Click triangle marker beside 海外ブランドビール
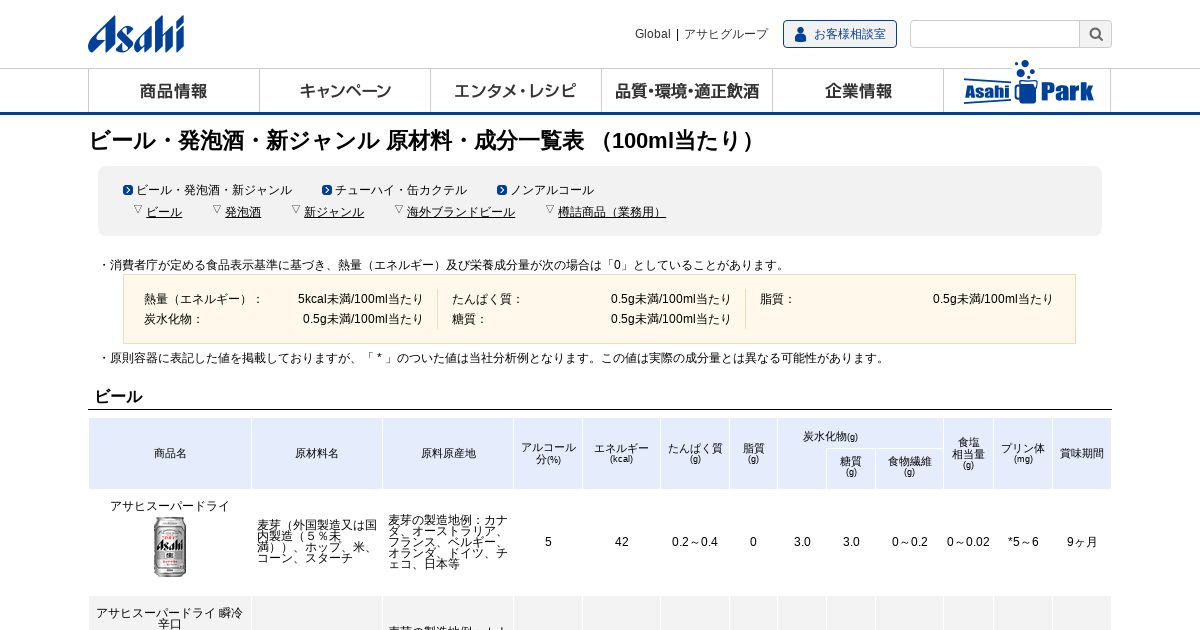Screen dimensions: 1200x630 (x=399, y=209)
